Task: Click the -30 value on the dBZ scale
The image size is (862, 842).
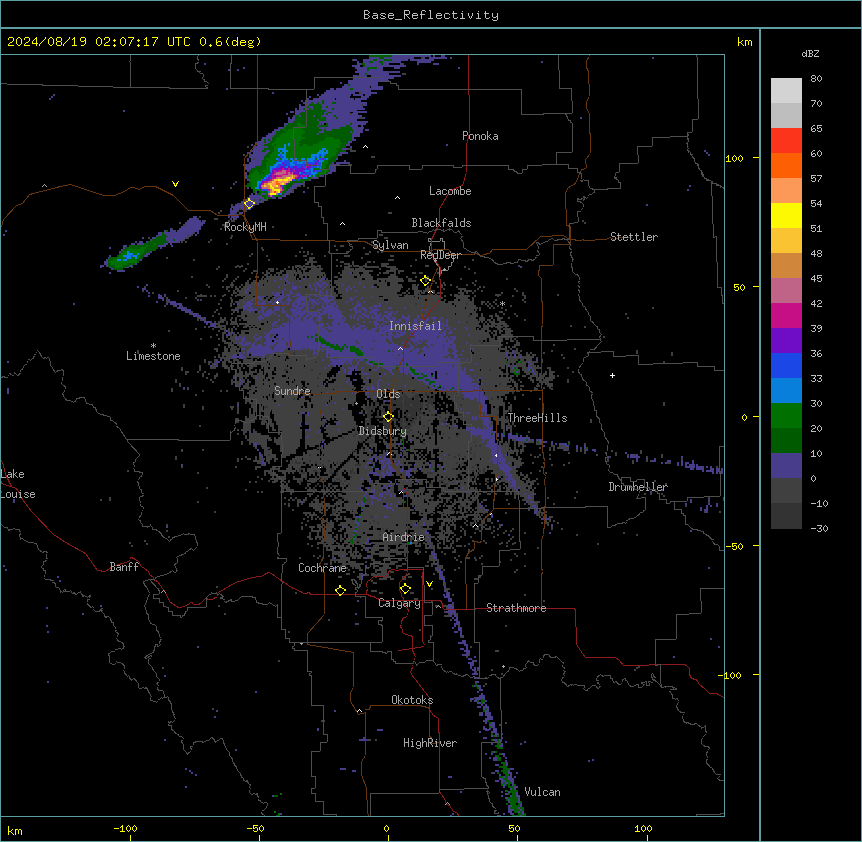Action: pos(819,529)
